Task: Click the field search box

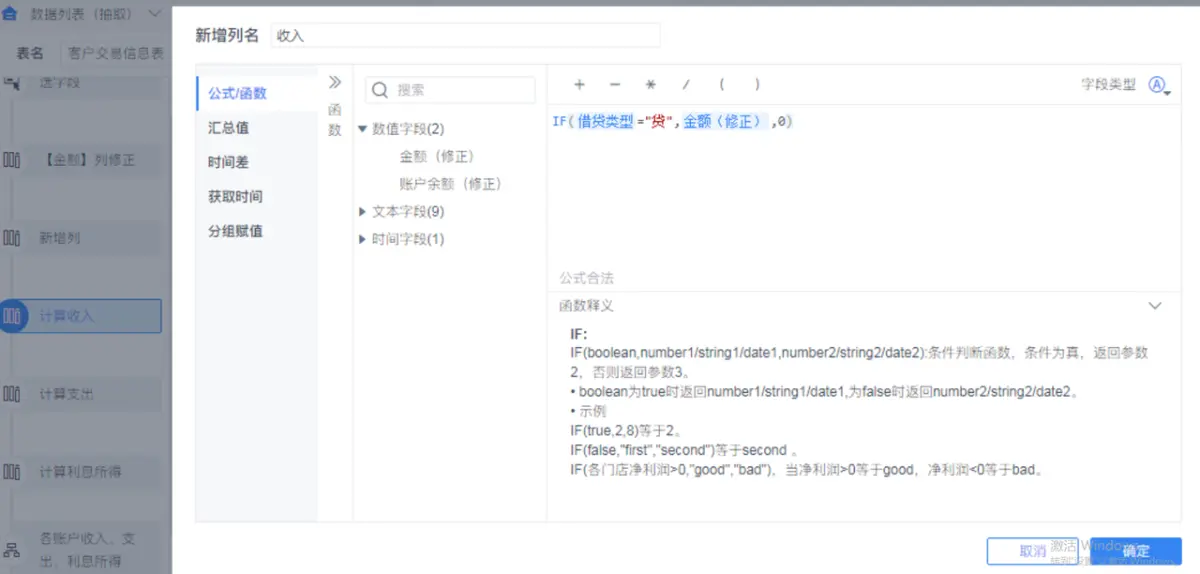Action: (450, 90)
